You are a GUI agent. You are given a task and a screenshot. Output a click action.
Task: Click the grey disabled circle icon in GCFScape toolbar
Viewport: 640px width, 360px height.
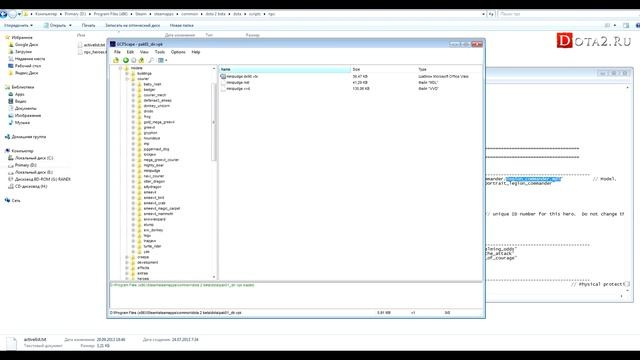133,60
